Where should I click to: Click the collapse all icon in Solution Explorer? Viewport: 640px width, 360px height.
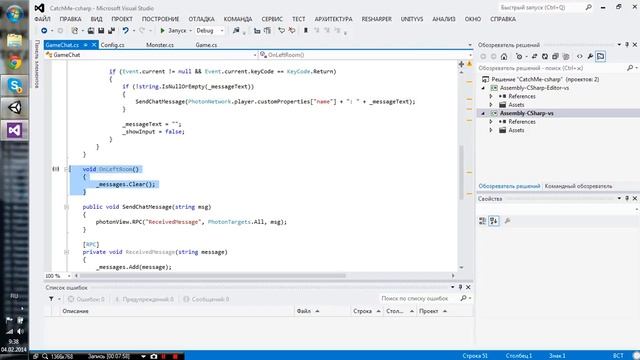[555, 56]
